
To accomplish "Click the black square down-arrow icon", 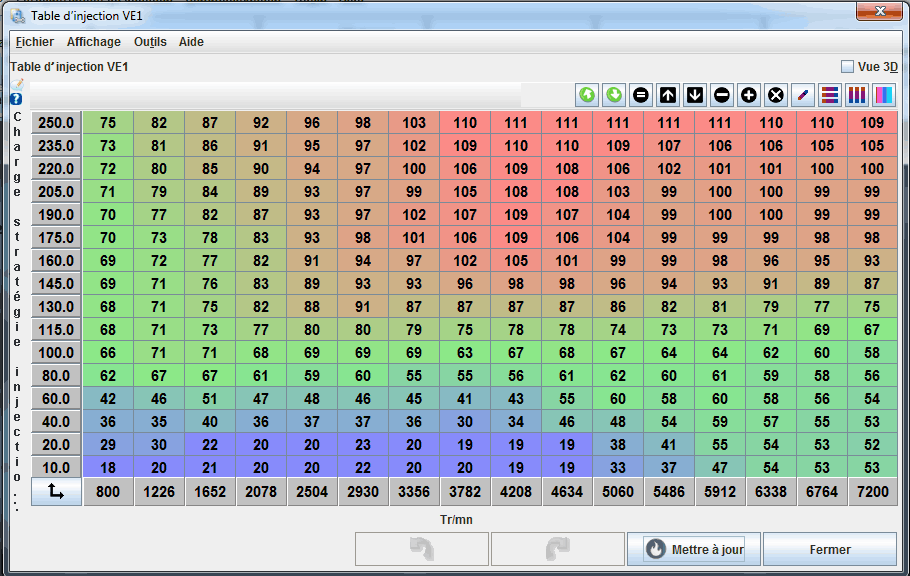I will pos(695,95).
